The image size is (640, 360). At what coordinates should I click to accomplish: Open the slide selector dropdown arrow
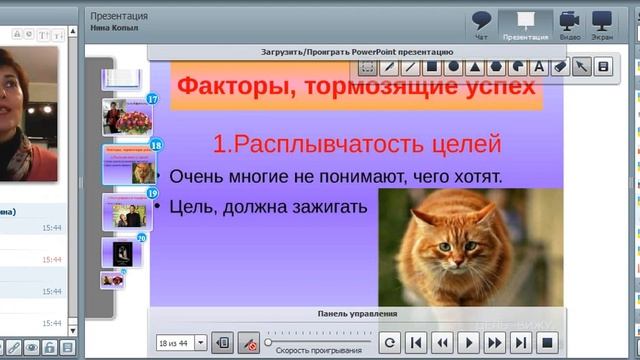point(200,343)
